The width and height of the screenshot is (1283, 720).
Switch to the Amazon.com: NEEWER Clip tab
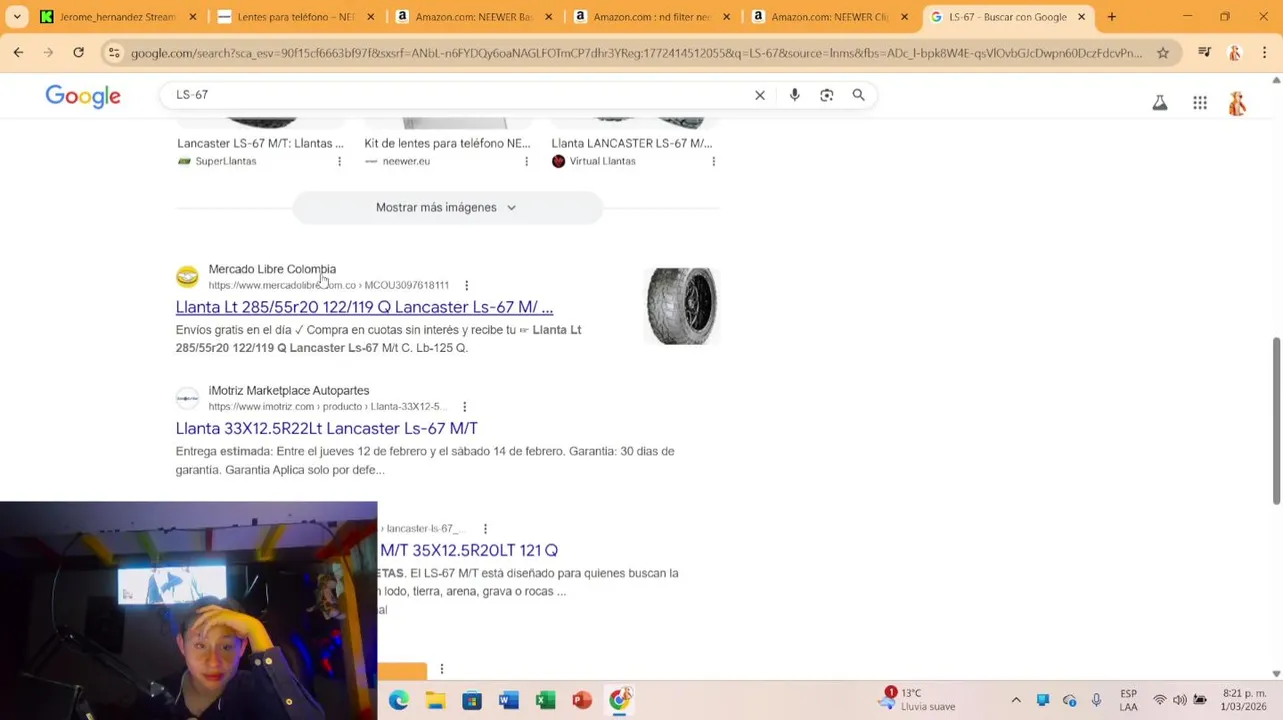click(830, 17)
